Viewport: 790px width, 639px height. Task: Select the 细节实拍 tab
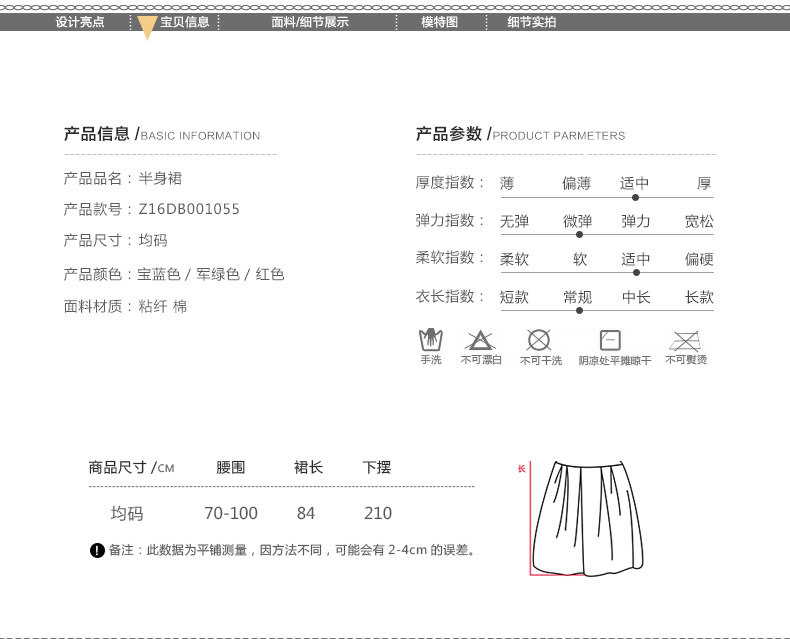coord(531,22)
